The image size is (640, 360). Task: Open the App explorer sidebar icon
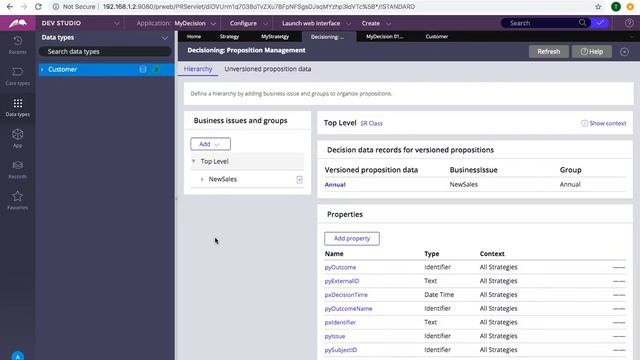pyautogui.click(x=18, y=138)
